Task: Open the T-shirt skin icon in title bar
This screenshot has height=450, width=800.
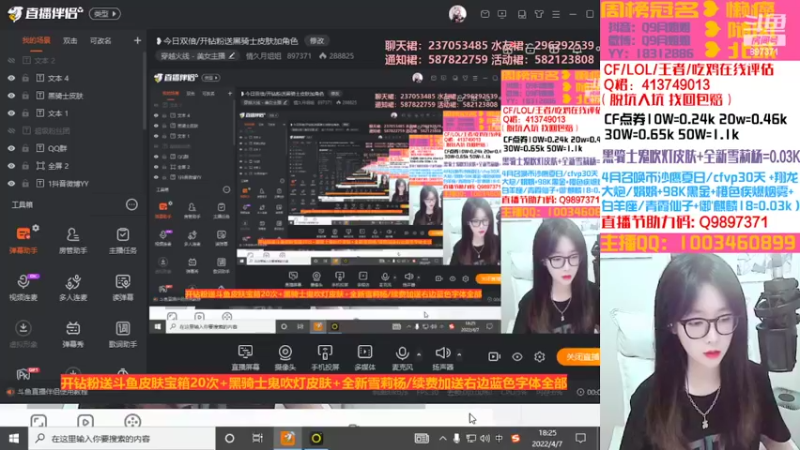Action: 539,14
